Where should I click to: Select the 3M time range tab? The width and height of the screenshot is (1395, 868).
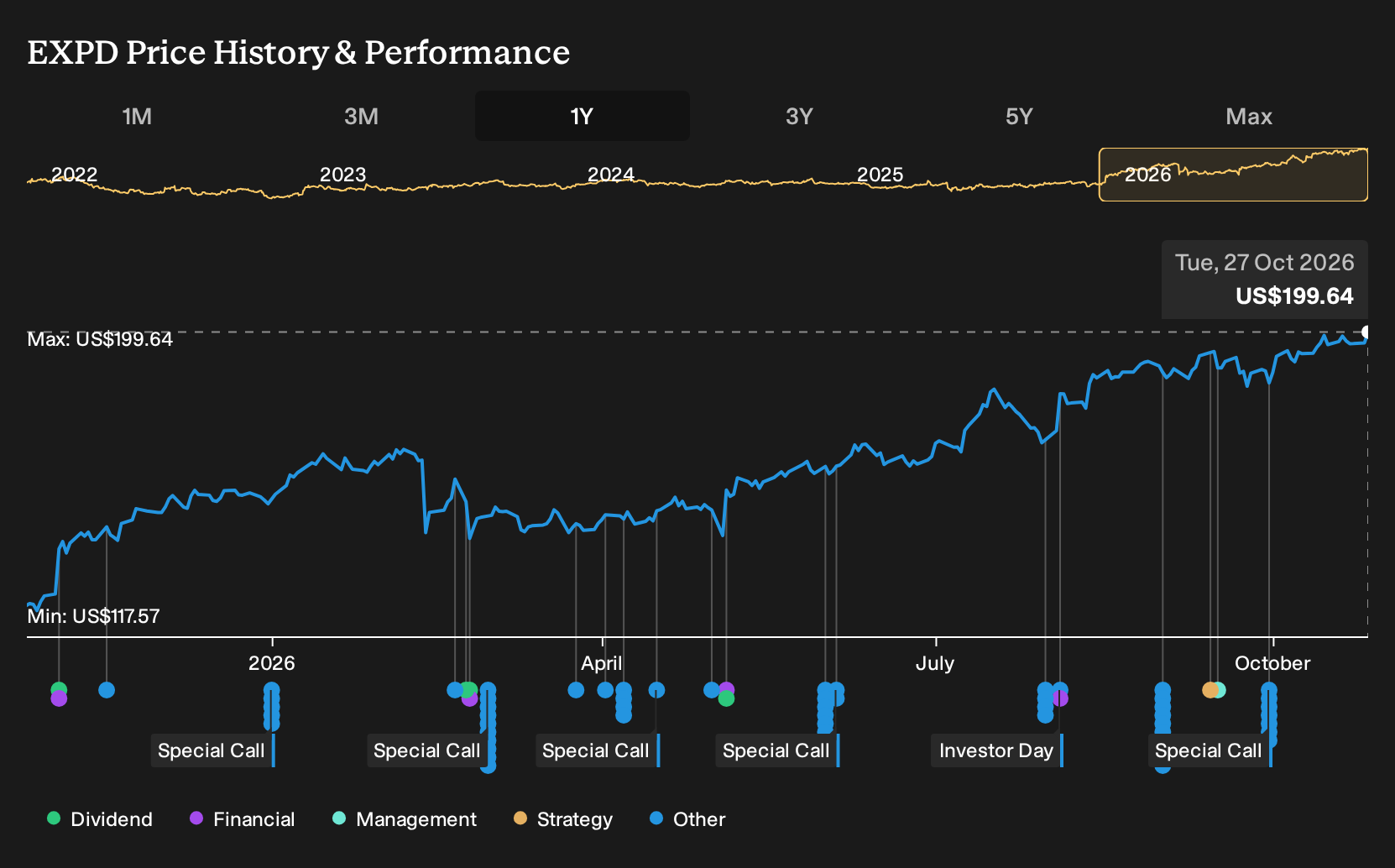361,116
